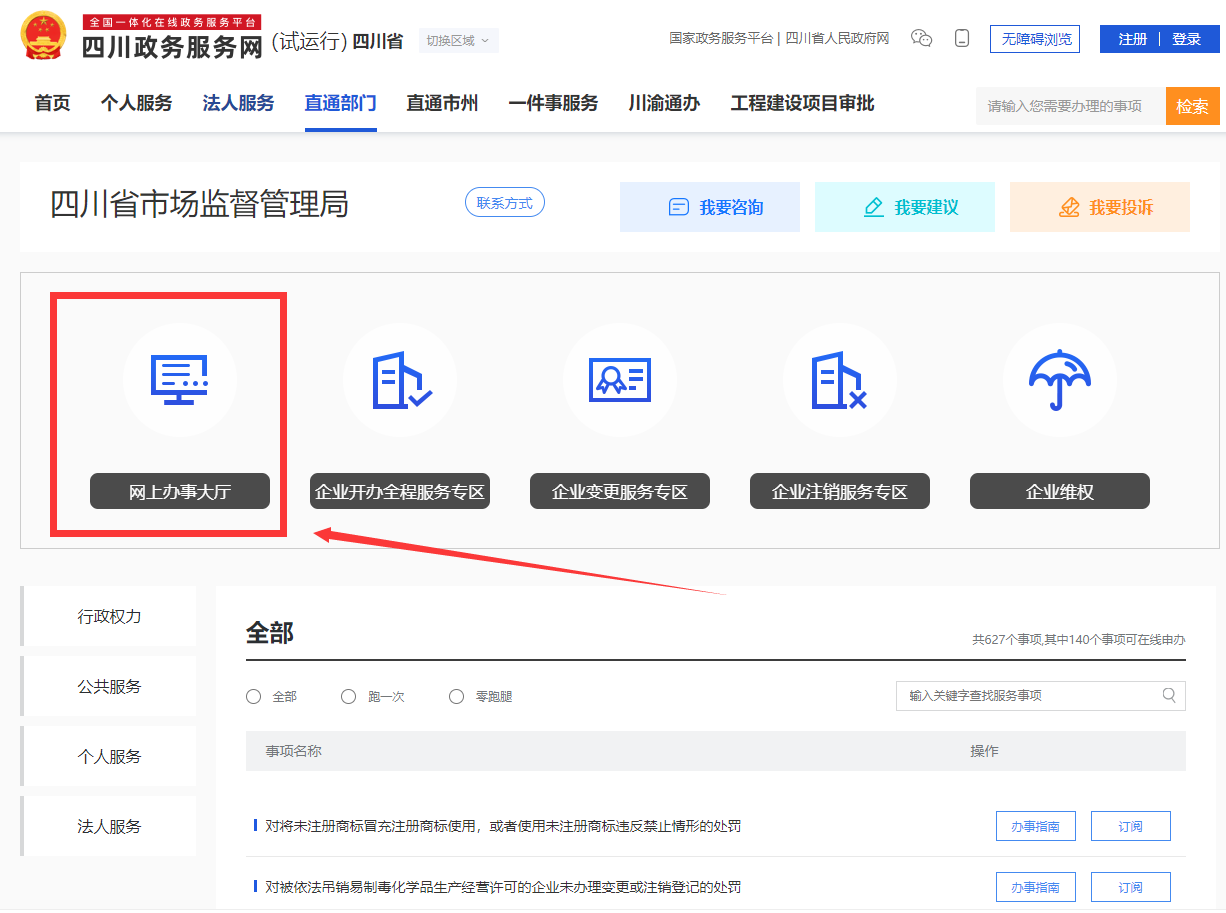
Task: Choose the 零跑腿 radio option
Action: (x=457, y=697)
